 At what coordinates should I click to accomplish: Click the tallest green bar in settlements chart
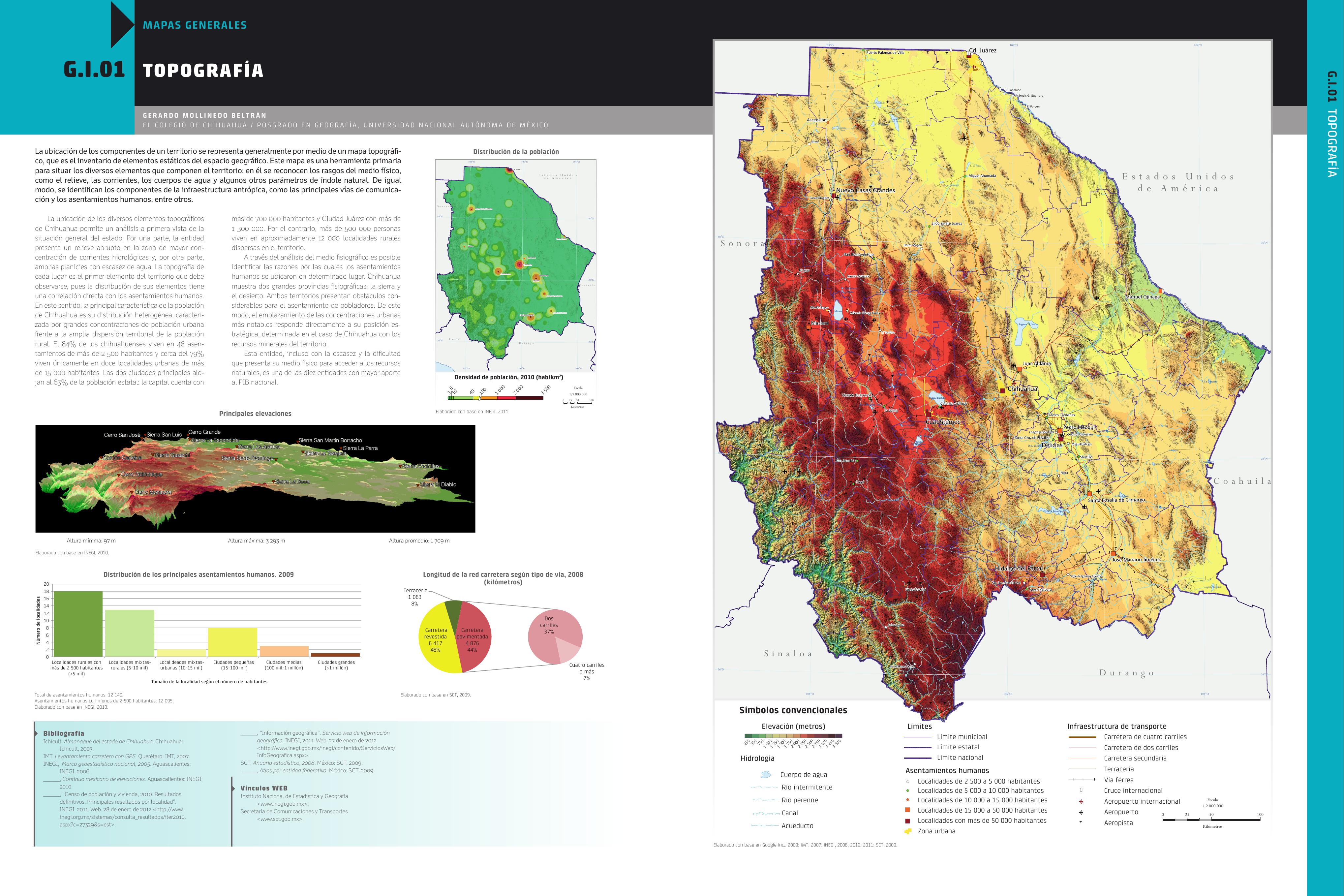78,623
